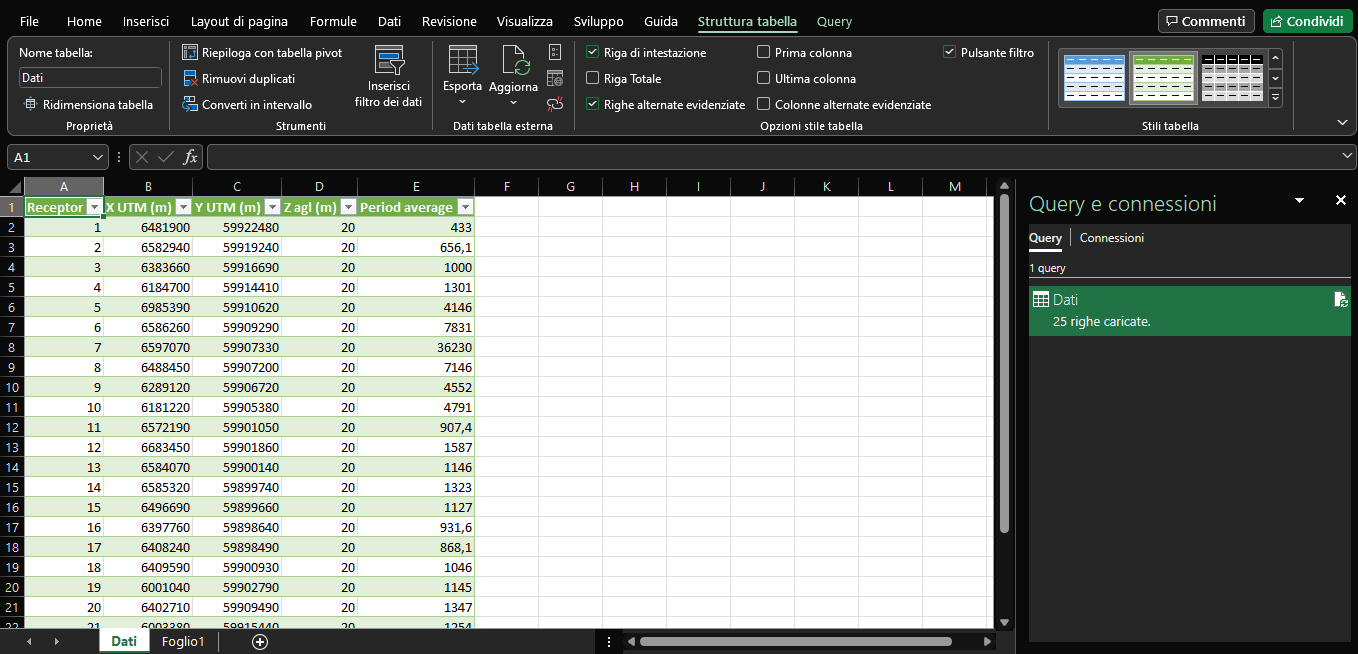The width and height of the screenshot is (1358, 654).
Task: Show the previous row of table styles
Action: tap(1275, 57)
